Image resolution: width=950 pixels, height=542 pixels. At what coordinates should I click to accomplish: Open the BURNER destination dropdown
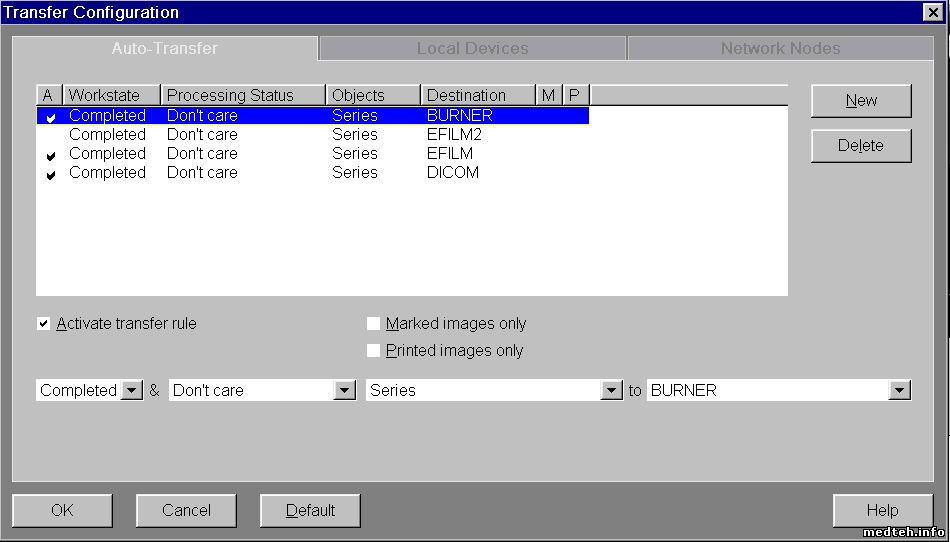point(900,391)
